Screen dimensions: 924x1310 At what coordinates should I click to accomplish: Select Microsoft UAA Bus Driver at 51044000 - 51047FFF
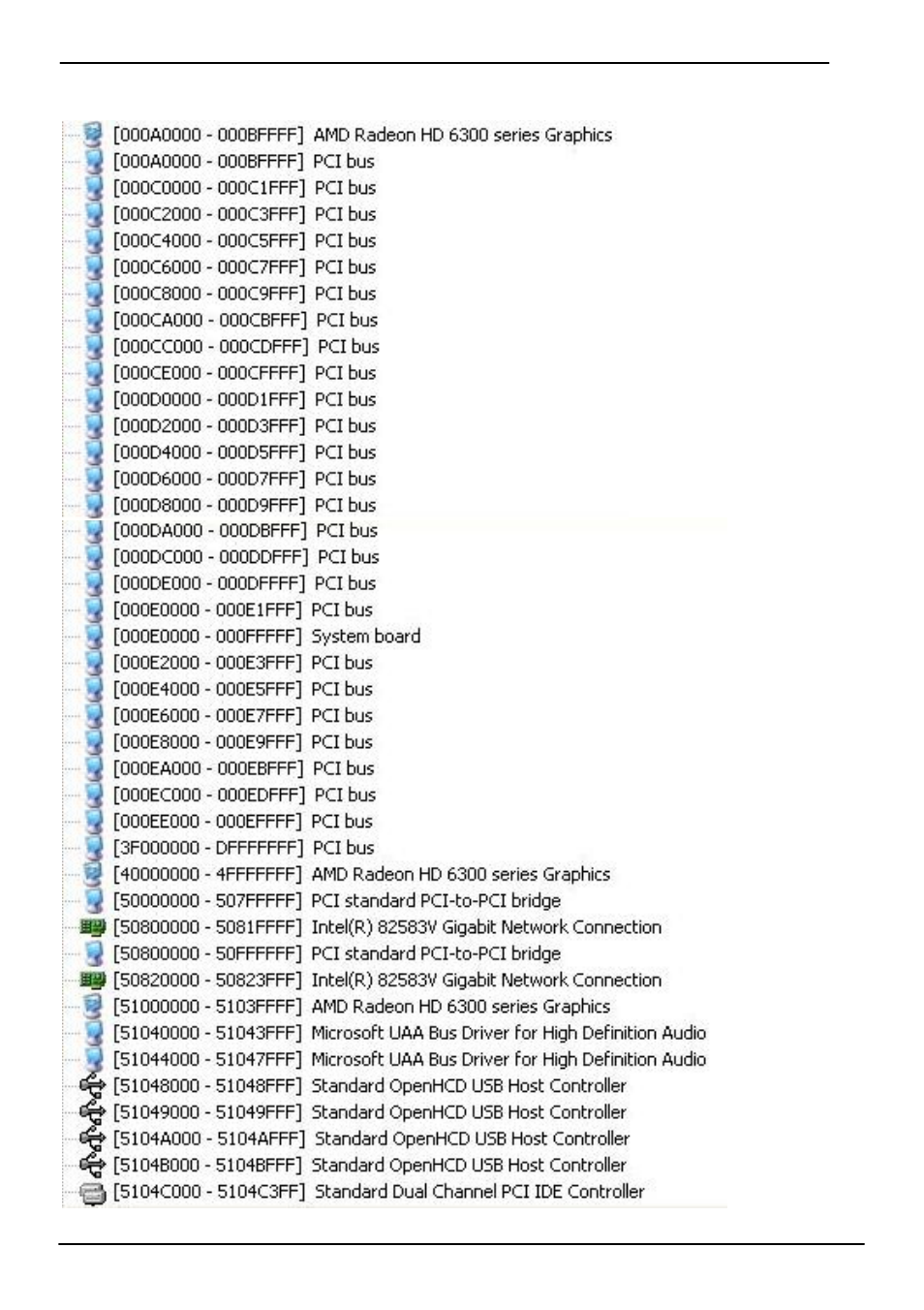tap(409, 1060)
